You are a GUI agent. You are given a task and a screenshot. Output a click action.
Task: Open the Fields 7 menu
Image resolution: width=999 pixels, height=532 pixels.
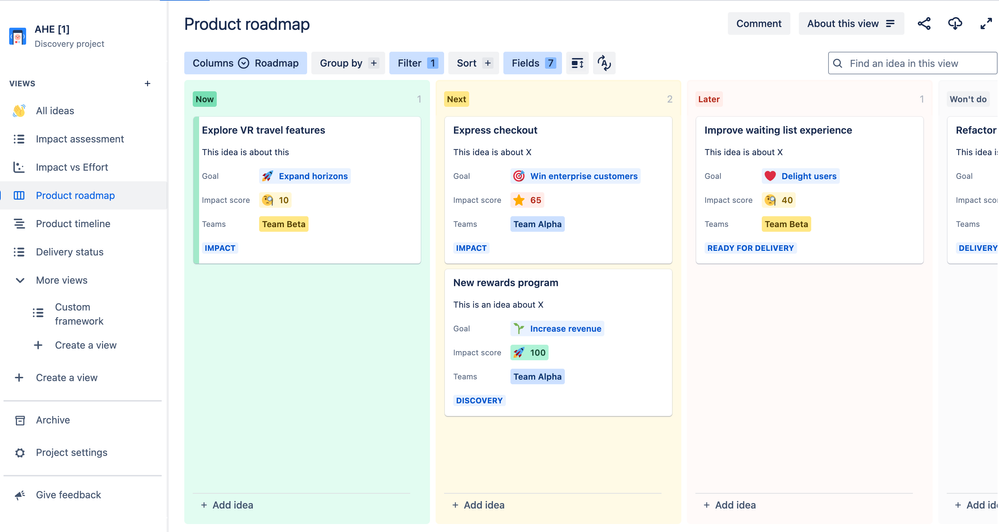pyautogui.click(x=533, y=63)
